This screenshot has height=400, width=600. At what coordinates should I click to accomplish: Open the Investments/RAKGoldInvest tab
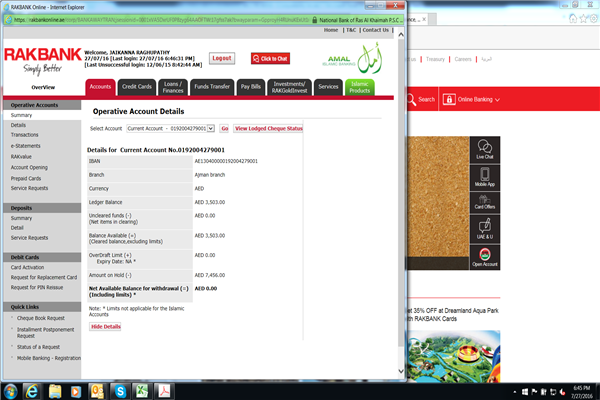(289, 87)
